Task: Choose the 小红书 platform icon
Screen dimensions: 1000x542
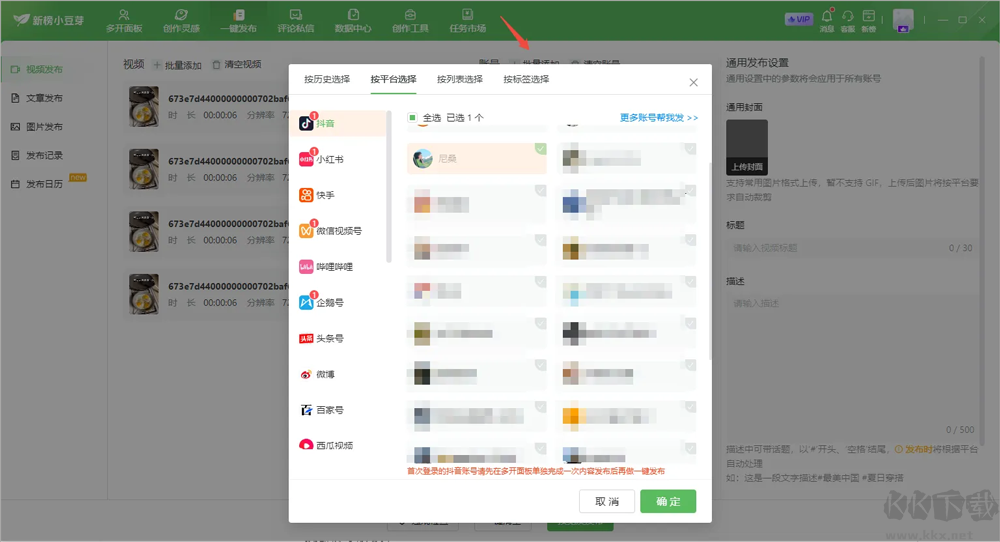Action: [x=306, y=159]
